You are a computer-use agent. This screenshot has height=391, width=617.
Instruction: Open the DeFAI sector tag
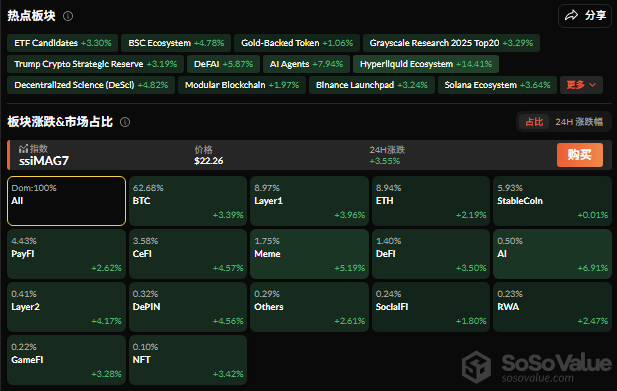[223, 64]
